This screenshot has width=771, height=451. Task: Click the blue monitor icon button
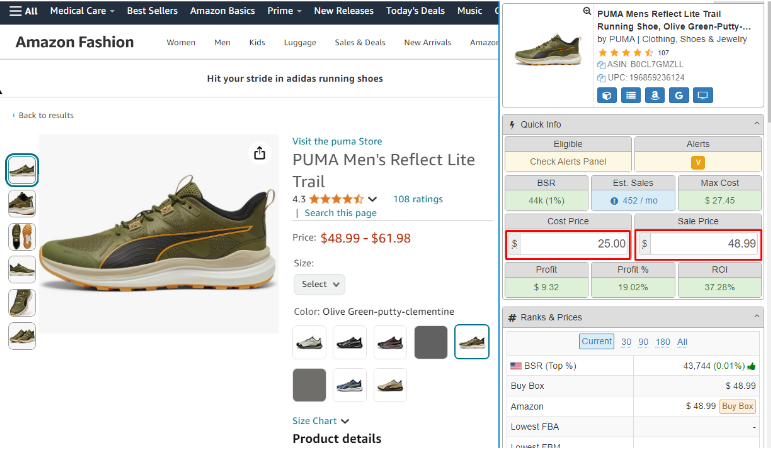tap(703, 95)
